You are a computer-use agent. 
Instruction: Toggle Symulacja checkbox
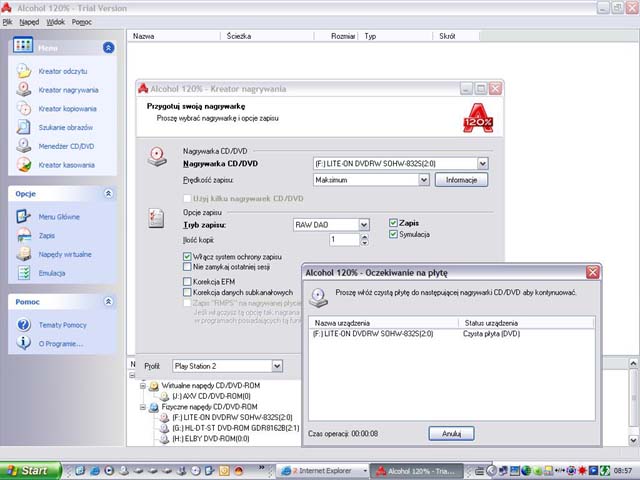click(x=393, y=234)
